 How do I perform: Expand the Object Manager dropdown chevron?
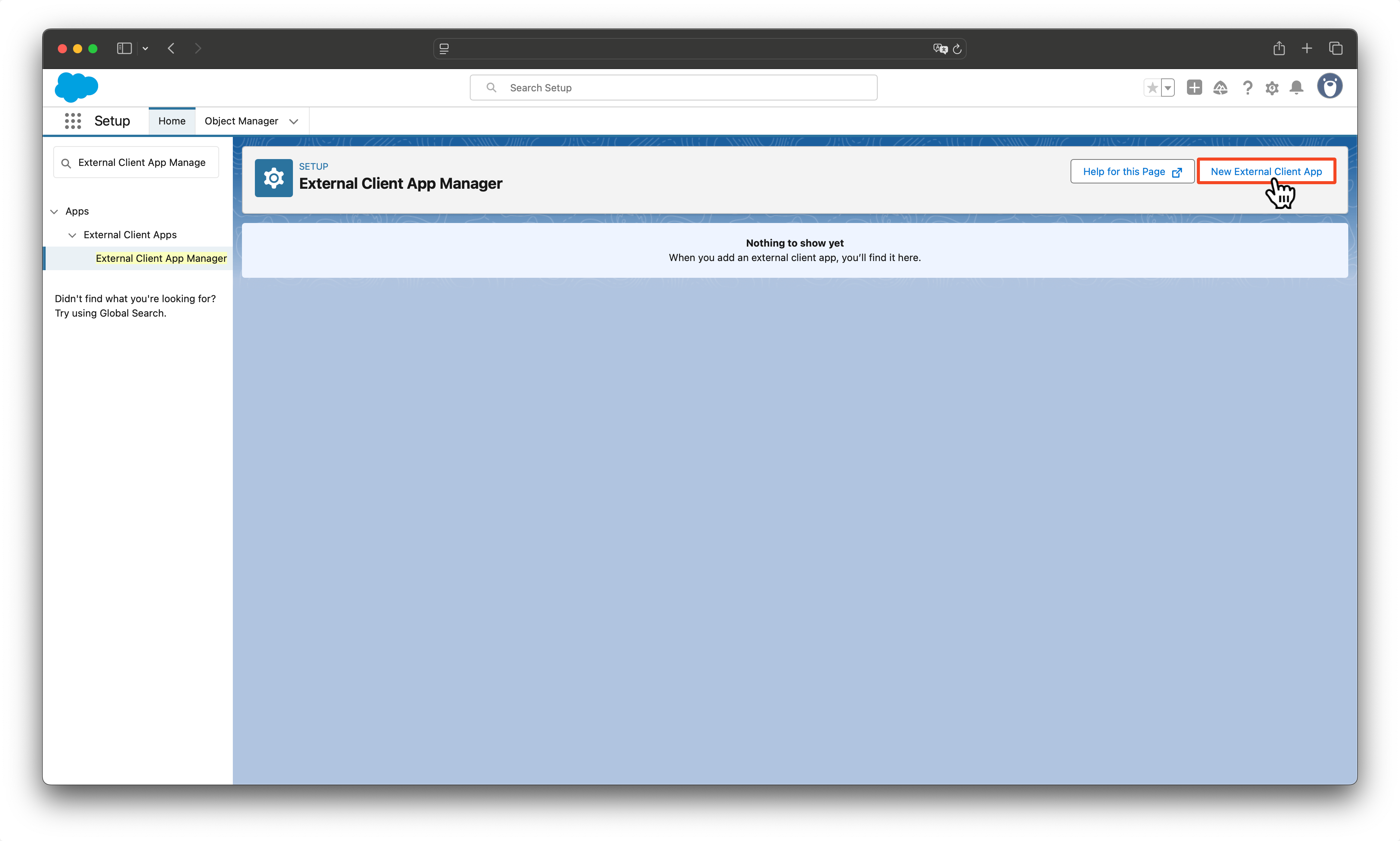294,121
